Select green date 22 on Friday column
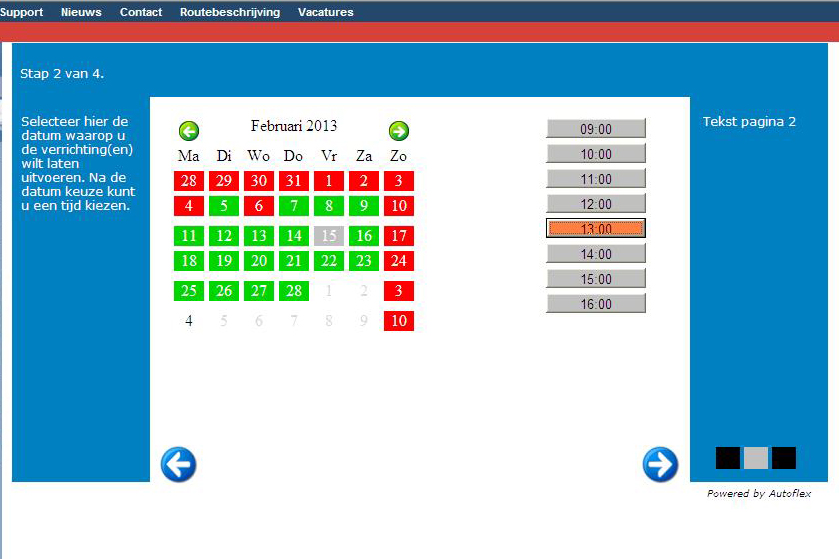The height and width of the screenshot is (559, 839). (329, 261)
